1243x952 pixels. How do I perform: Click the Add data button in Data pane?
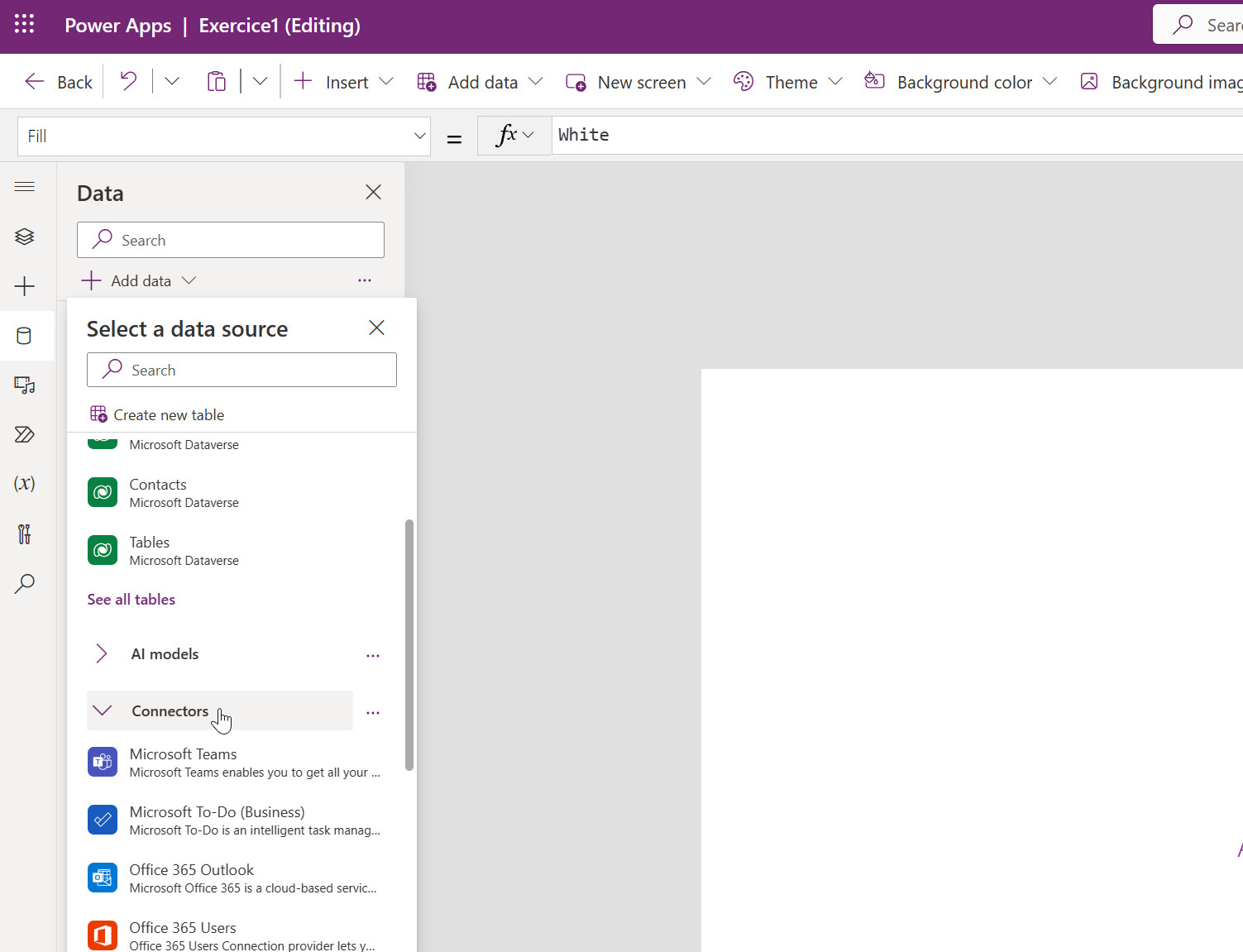pos(138,280)
